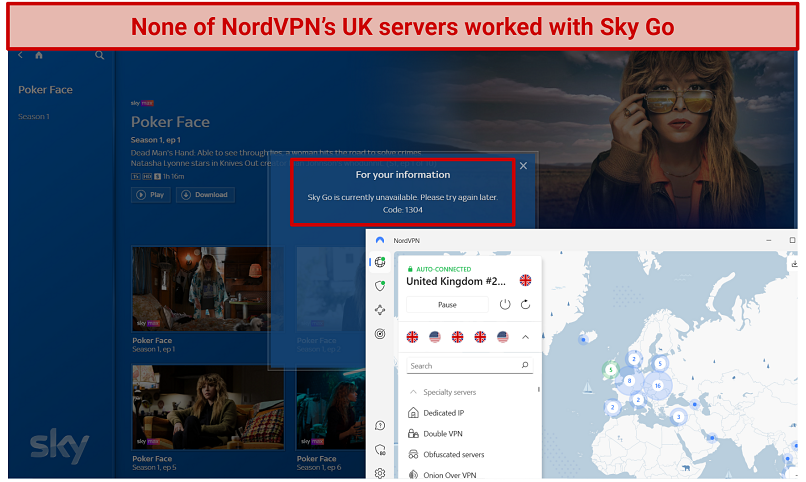
Task: Minimize the NordVPN window
Action: pyautogui.click(x=768, y=240)
